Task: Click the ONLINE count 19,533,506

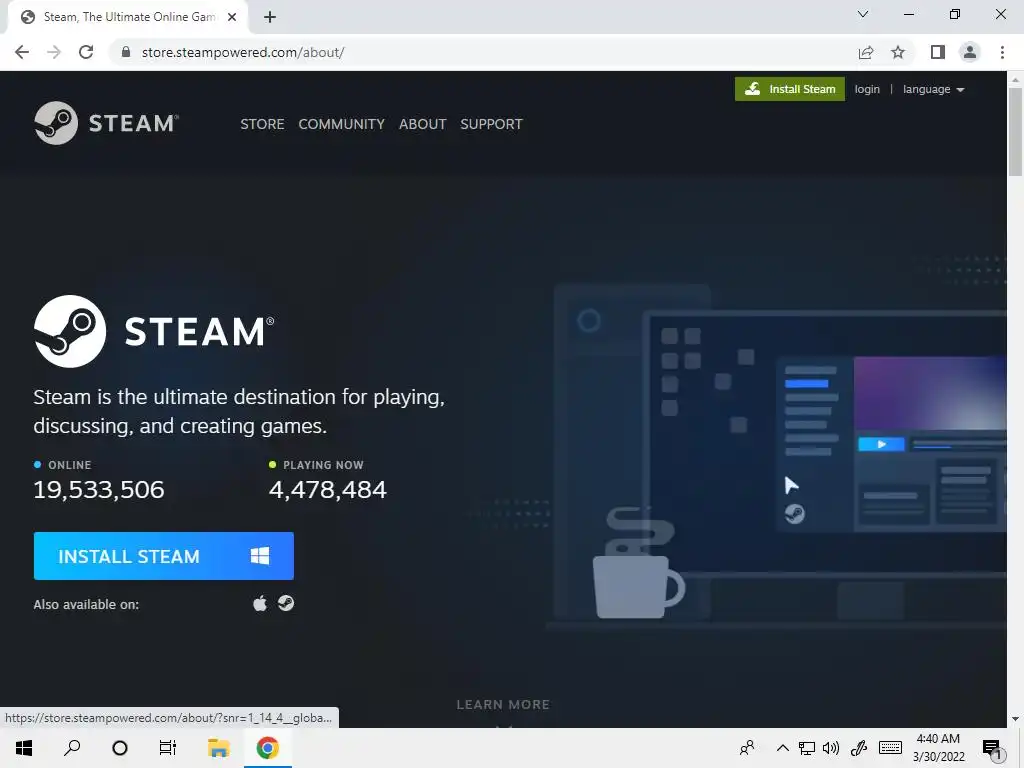Action: pyautogui.click(x=99, y=490)
